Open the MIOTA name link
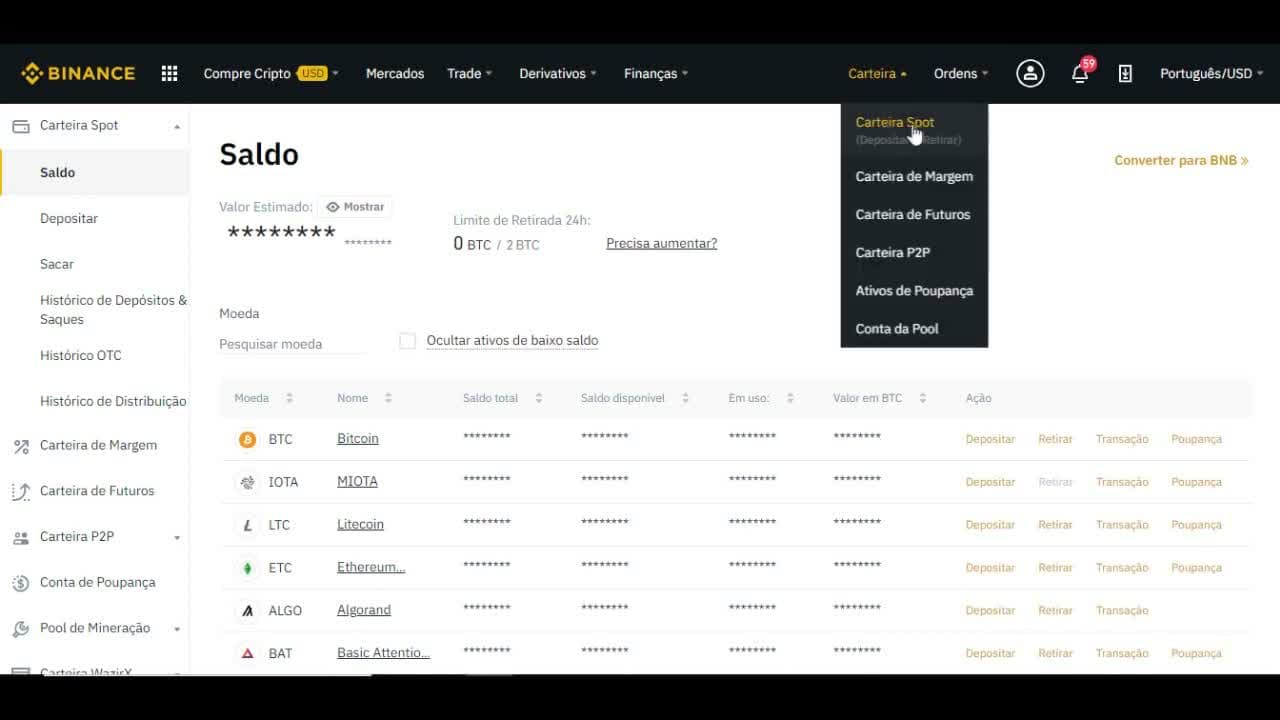 pos(357,482)
